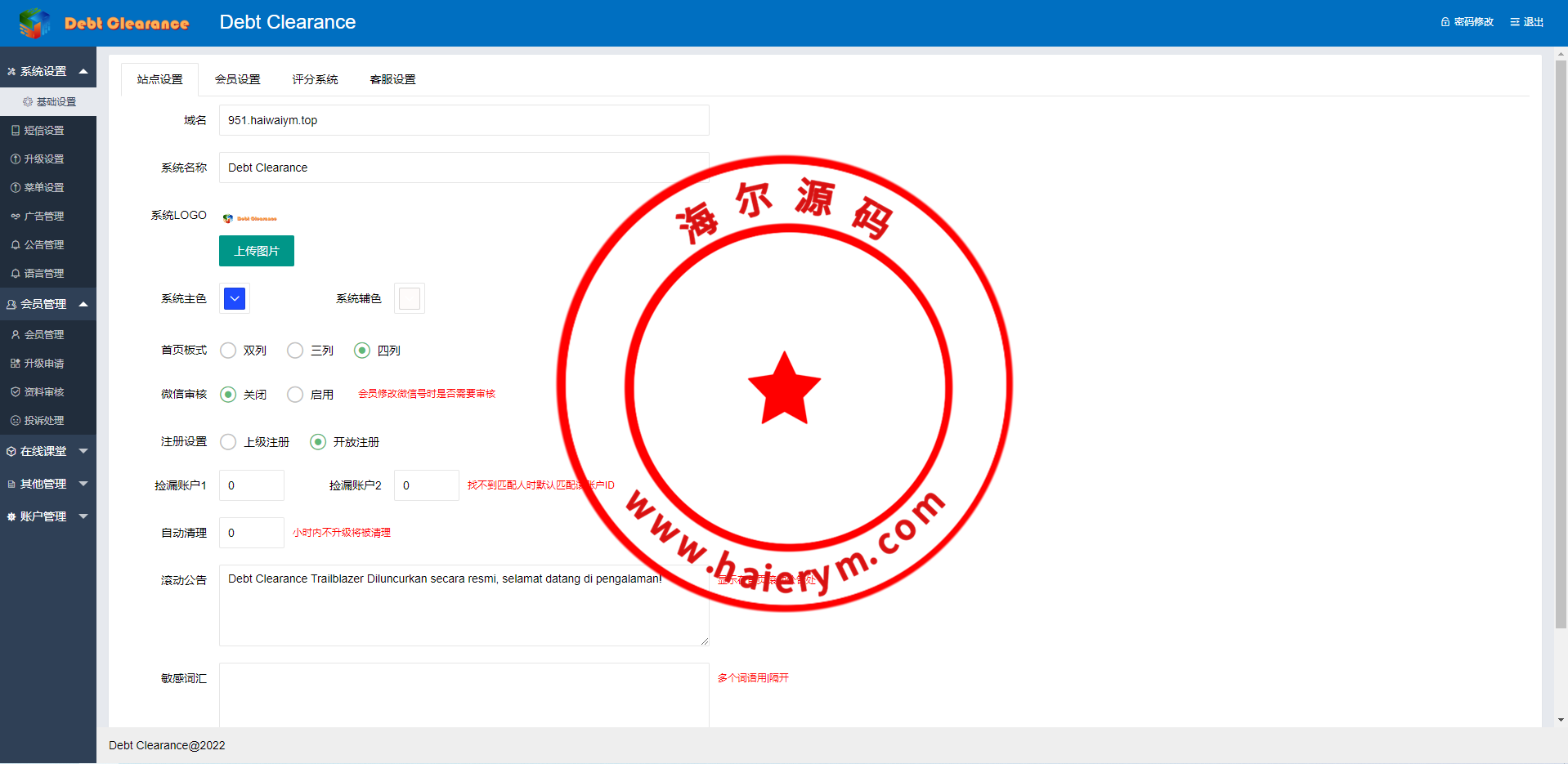Screen dimensions: 1568x764
Task: Open 升级设置 via its sidebar icon
Action: click(16, 159)
